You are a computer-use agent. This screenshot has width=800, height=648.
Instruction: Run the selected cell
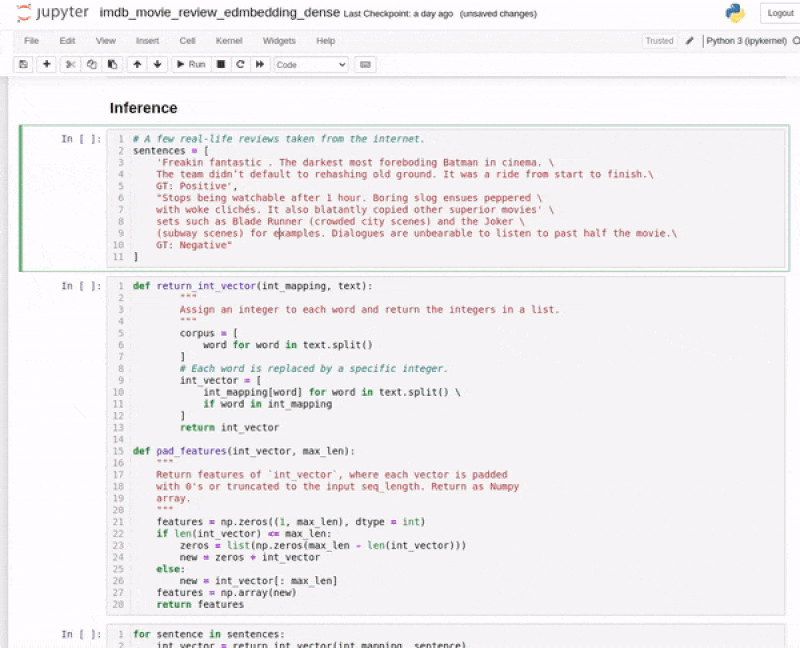click(190, 64)
